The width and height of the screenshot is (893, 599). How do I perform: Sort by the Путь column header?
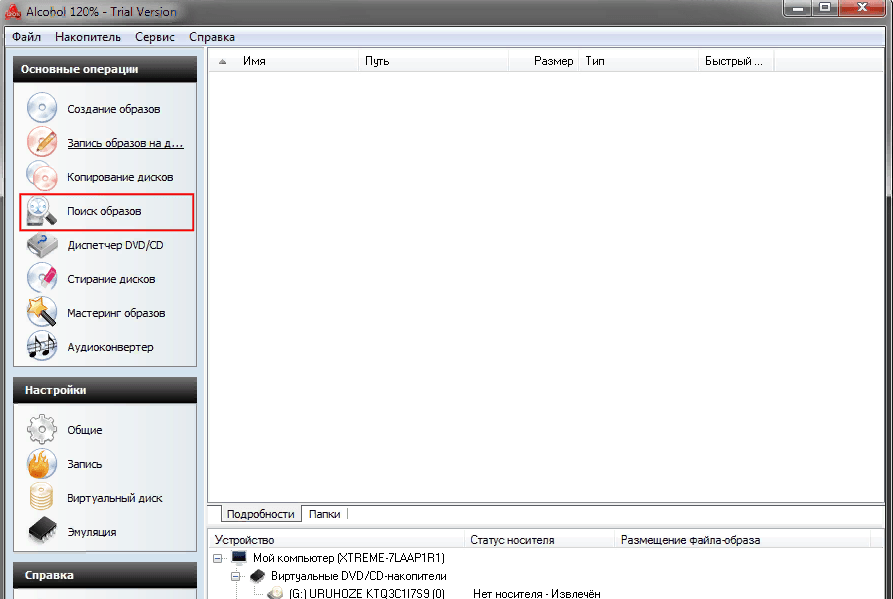pos(433,61)
